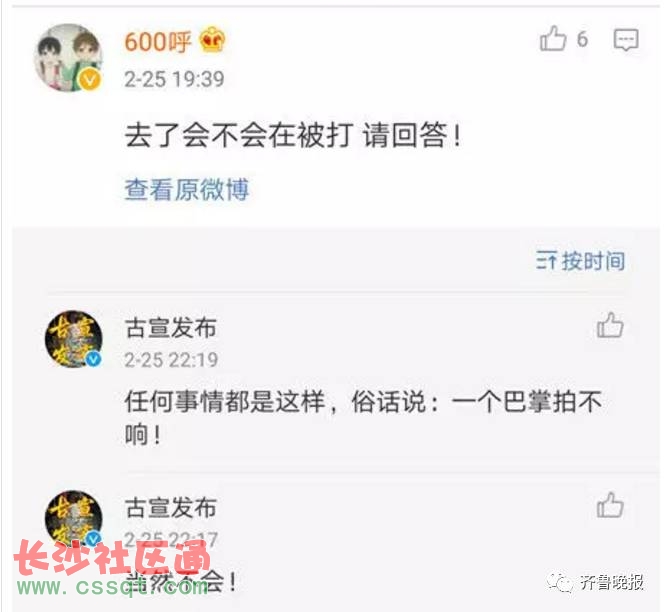Open 古宣发布 username on second reply

(170, 508)
